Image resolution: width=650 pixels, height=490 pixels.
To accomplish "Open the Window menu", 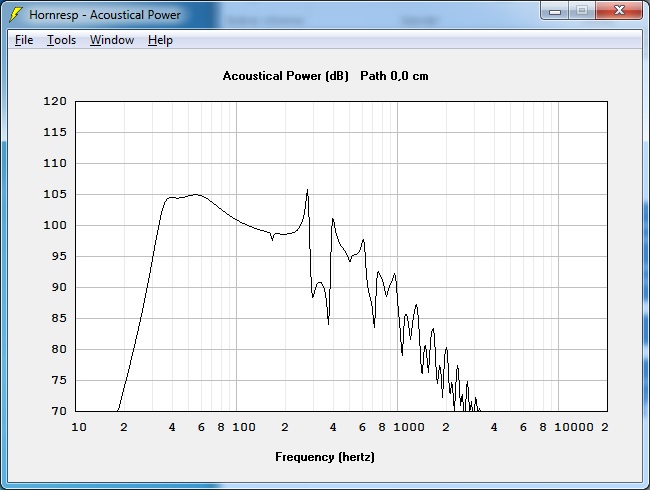I will click(112, 40).
